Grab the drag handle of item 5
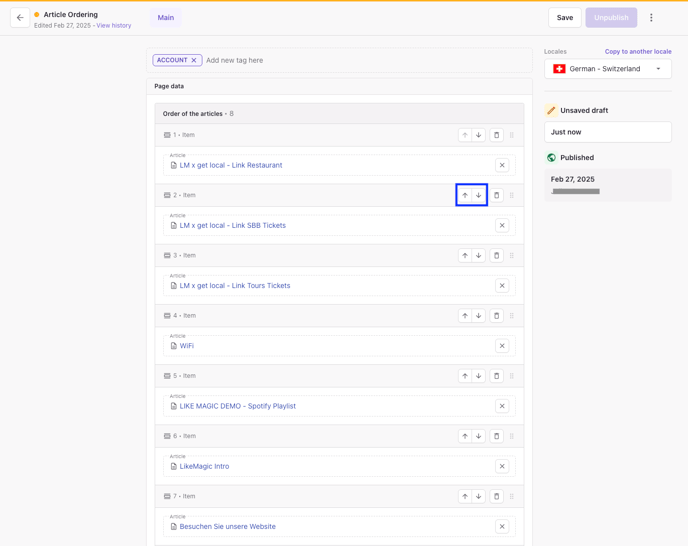The width and height of the screenshot is (688, 546). point(512,376)
